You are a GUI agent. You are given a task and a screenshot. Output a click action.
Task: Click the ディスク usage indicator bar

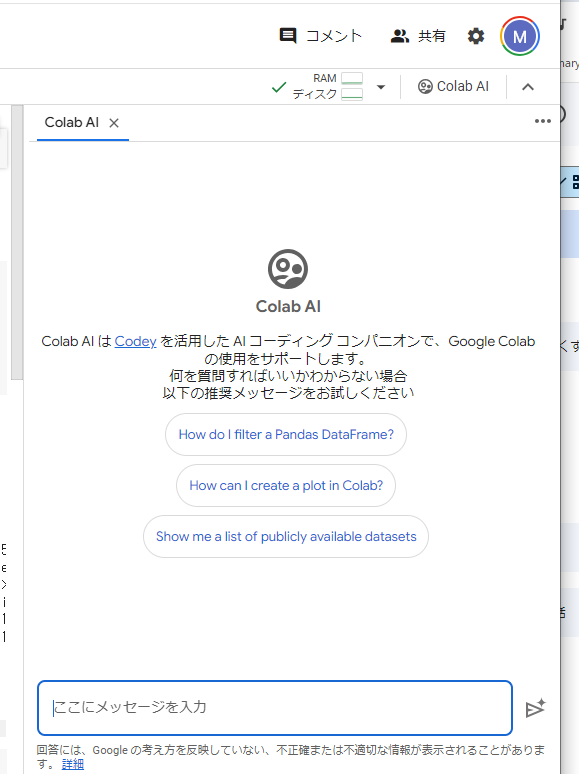click(352, 94)
